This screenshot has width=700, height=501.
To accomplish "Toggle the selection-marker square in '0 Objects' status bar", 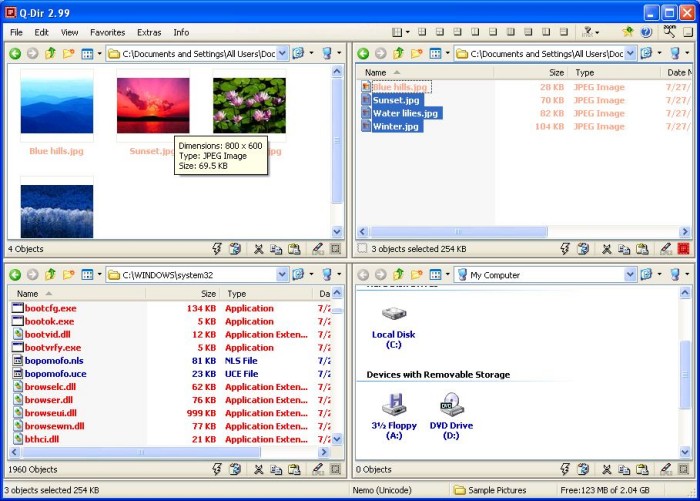I will click(683, 469).
